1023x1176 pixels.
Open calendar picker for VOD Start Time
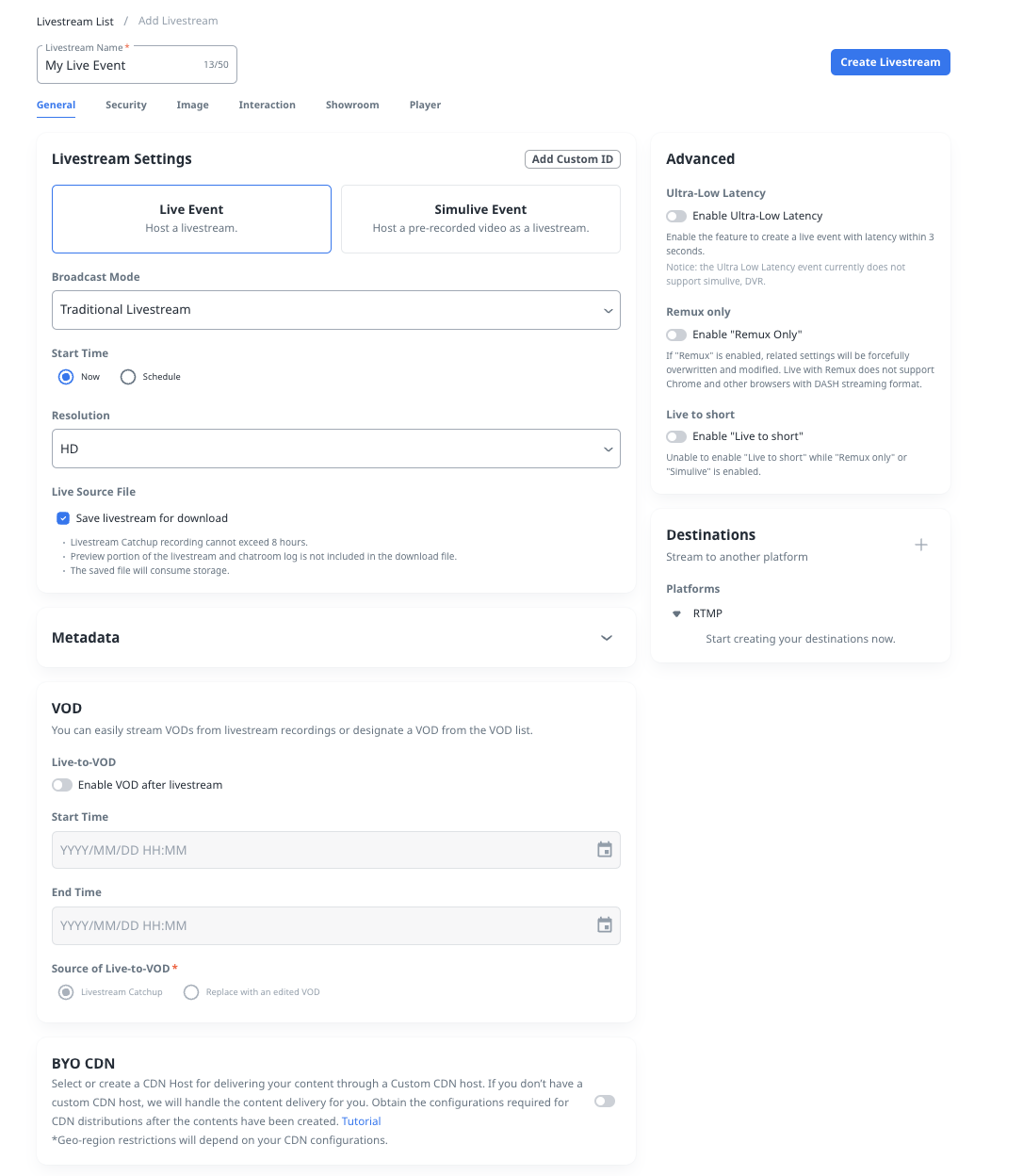[x=604, y=850]
